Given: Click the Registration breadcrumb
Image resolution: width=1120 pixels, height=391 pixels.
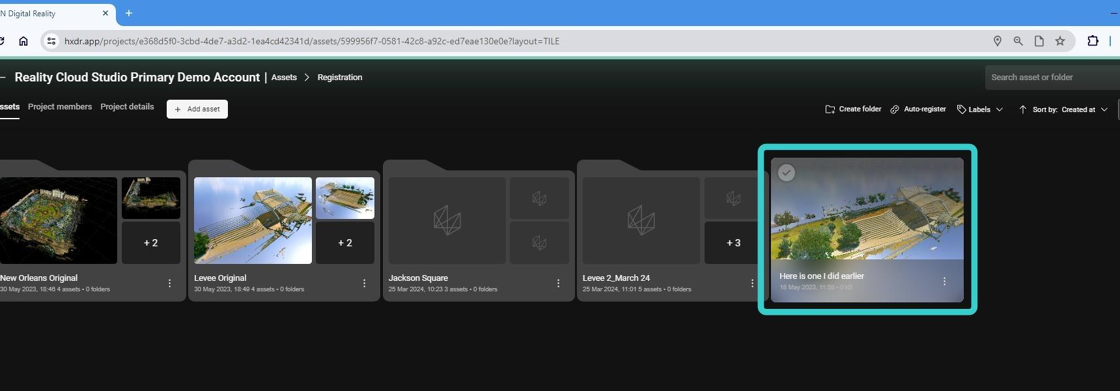Looking at the screenshot, I should 340,77.
